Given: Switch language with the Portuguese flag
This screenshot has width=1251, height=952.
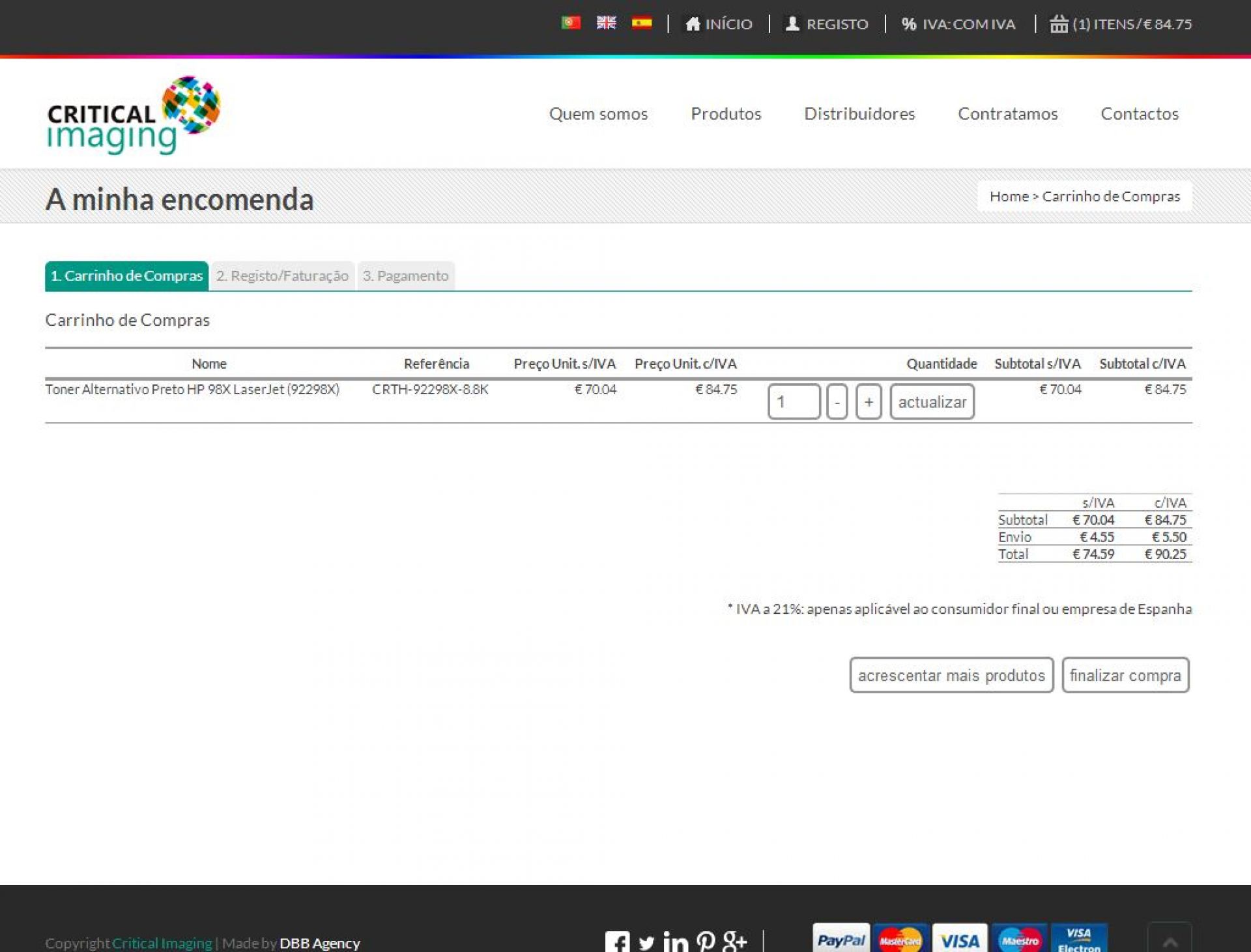Looking at the screenshot, I should tap(571, 23).
